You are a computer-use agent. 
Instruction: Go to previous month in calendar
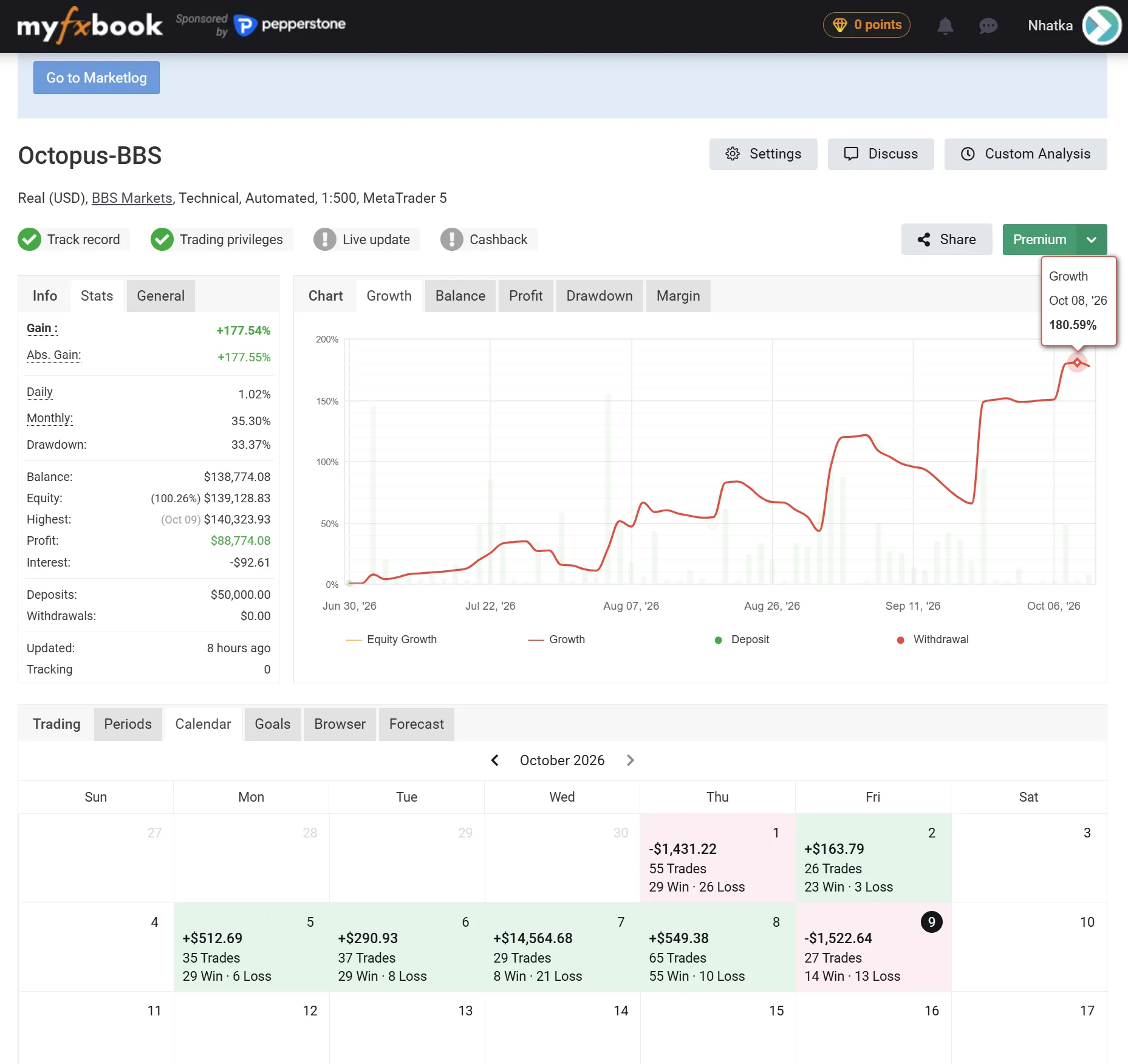click(x=495, y=760)
